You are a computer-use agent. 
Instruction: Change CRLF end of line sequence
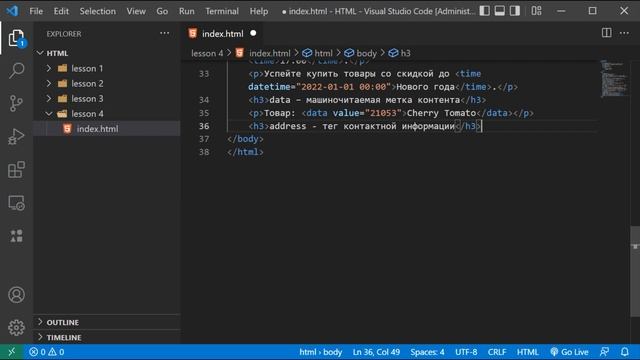coord(497,352)
